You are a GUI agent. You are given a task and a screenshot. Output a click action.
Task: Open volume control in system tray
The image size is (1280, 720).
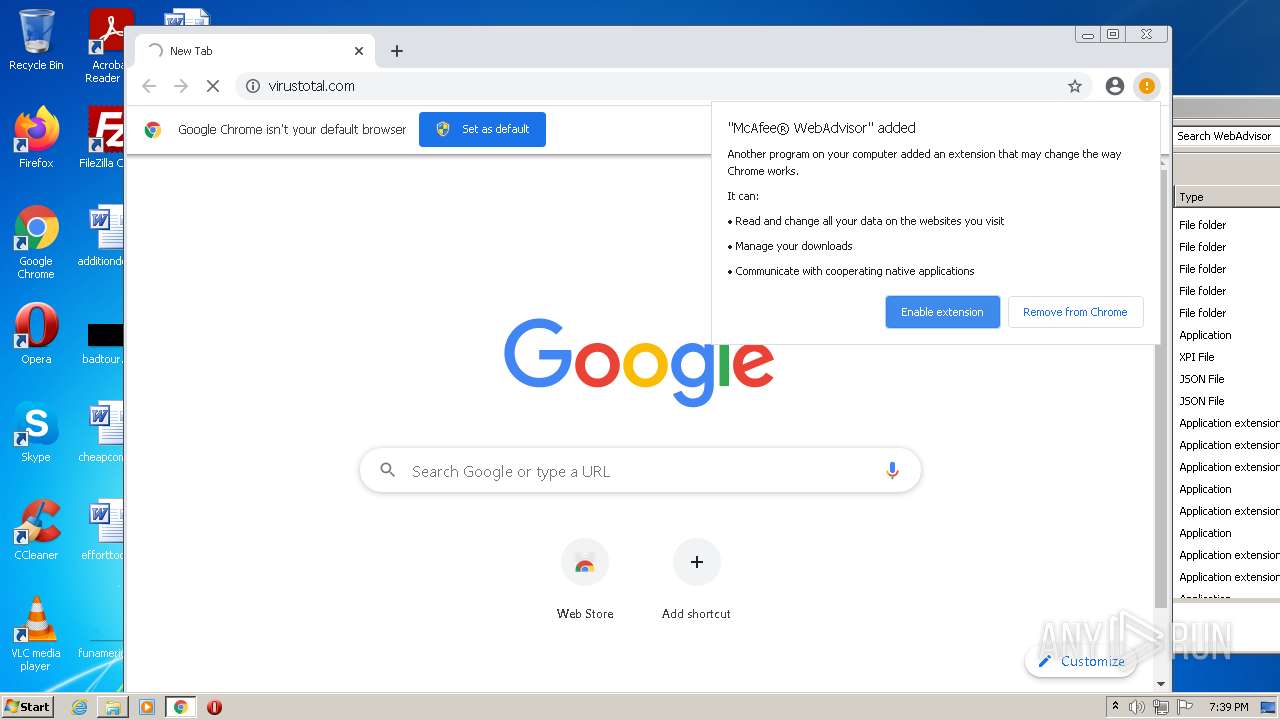click(x=1137, y=707)
